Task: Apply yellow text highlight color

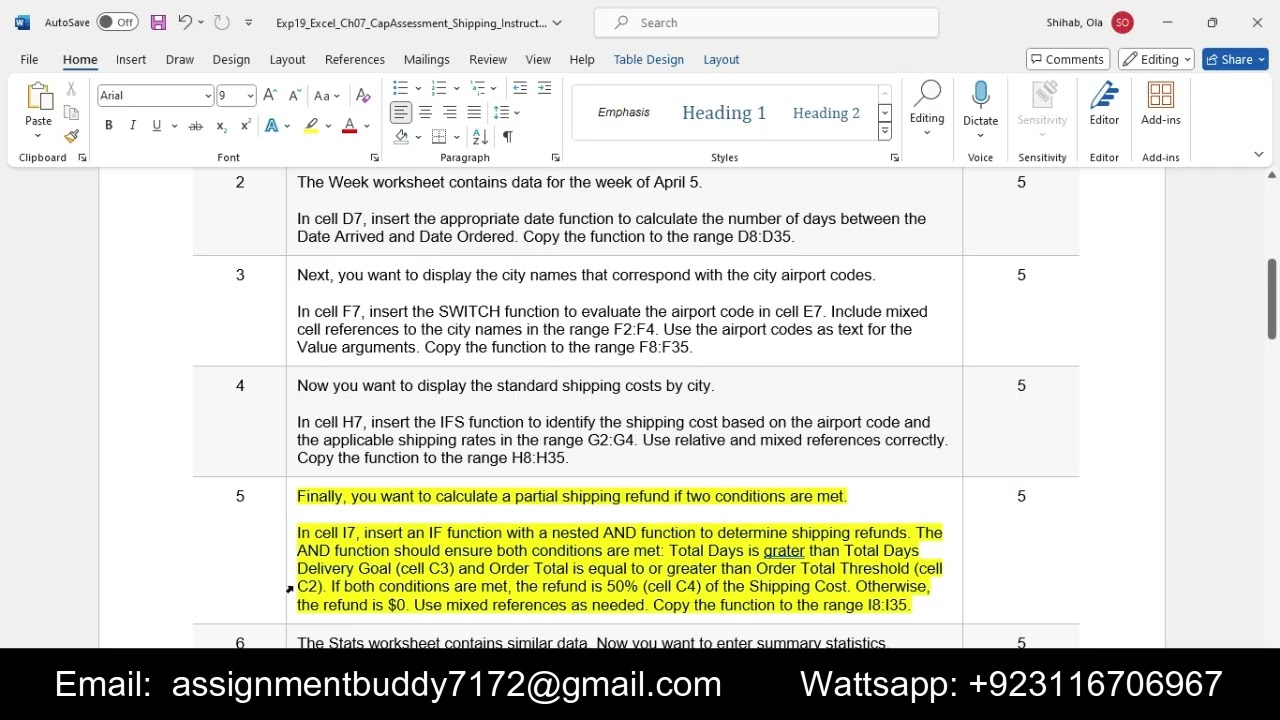Action: point(312,126)
